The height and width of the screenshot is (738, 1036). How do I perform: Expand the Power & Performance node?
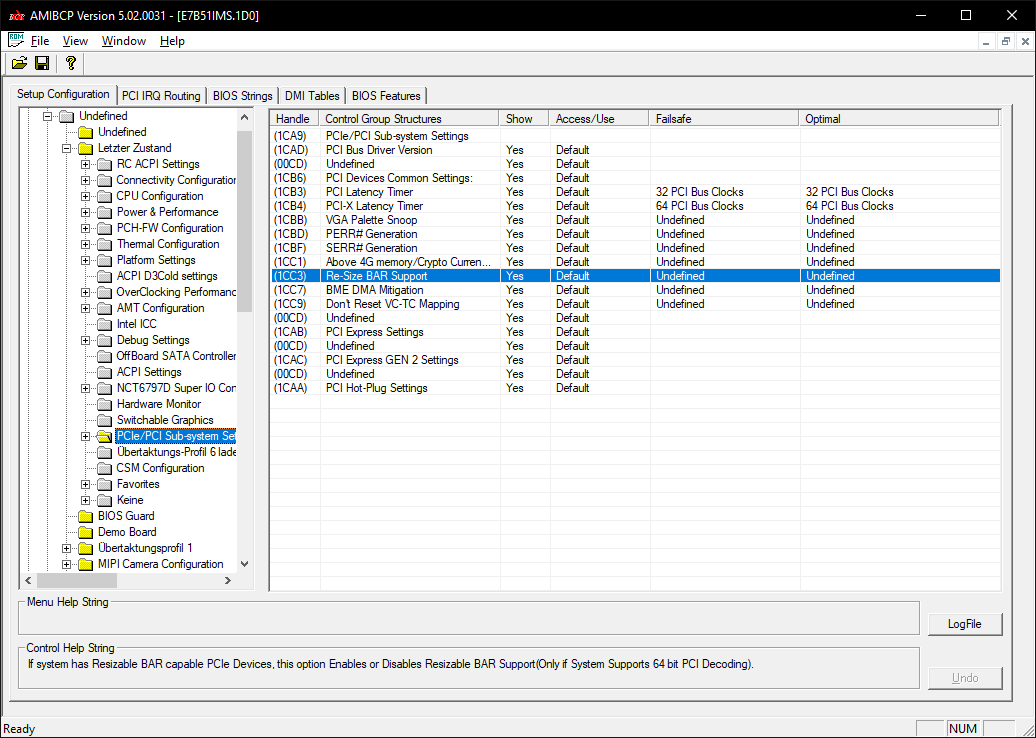[85, 212]
